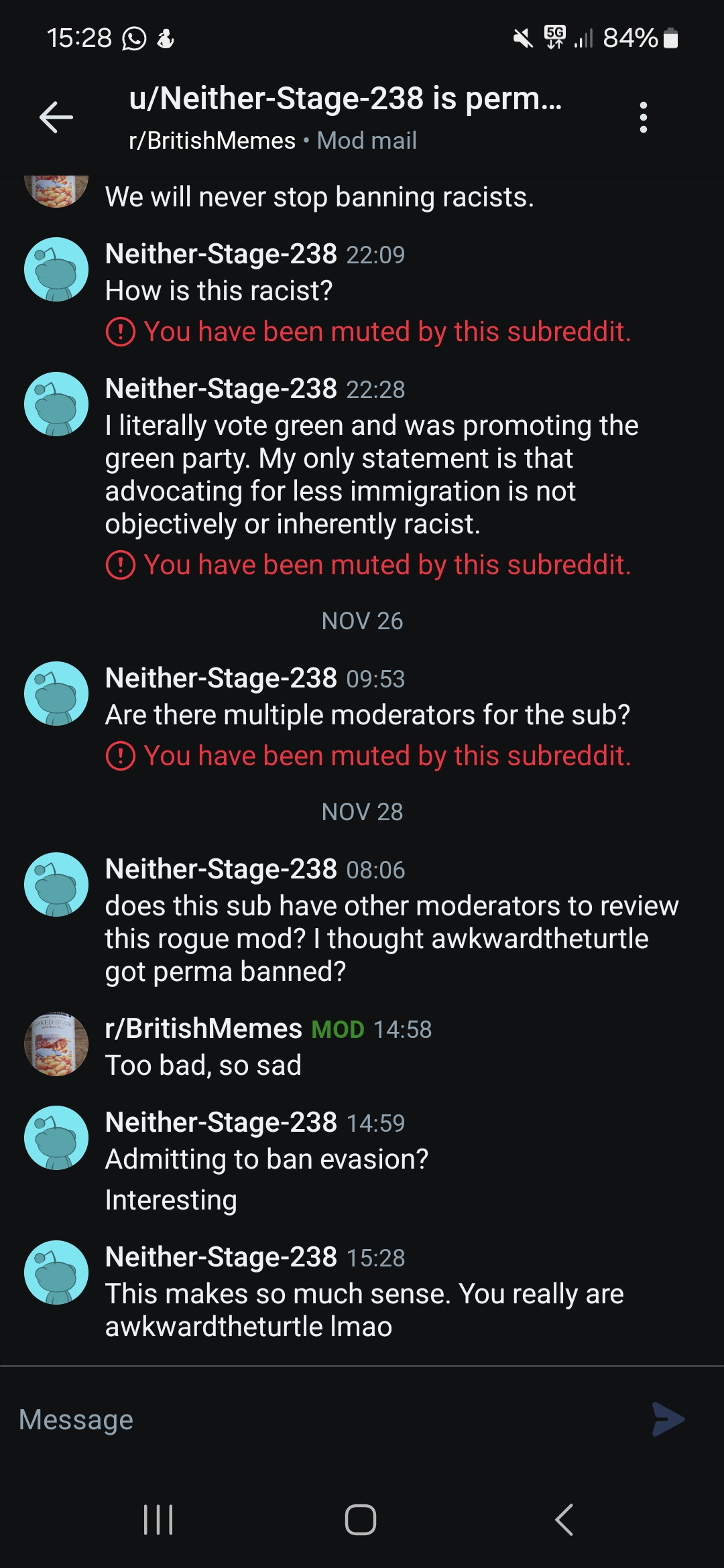Tap the WhatsApp notification icon in status bar
724x1568 pixels.
tap(134, 38)
